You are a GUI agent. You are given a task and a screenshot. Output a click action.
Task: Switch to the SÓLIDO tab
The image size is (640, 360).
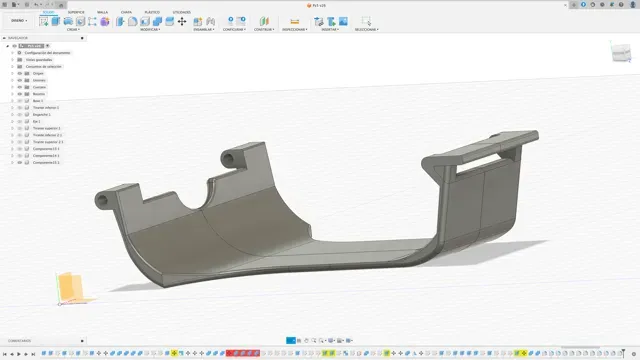[49, 12]
